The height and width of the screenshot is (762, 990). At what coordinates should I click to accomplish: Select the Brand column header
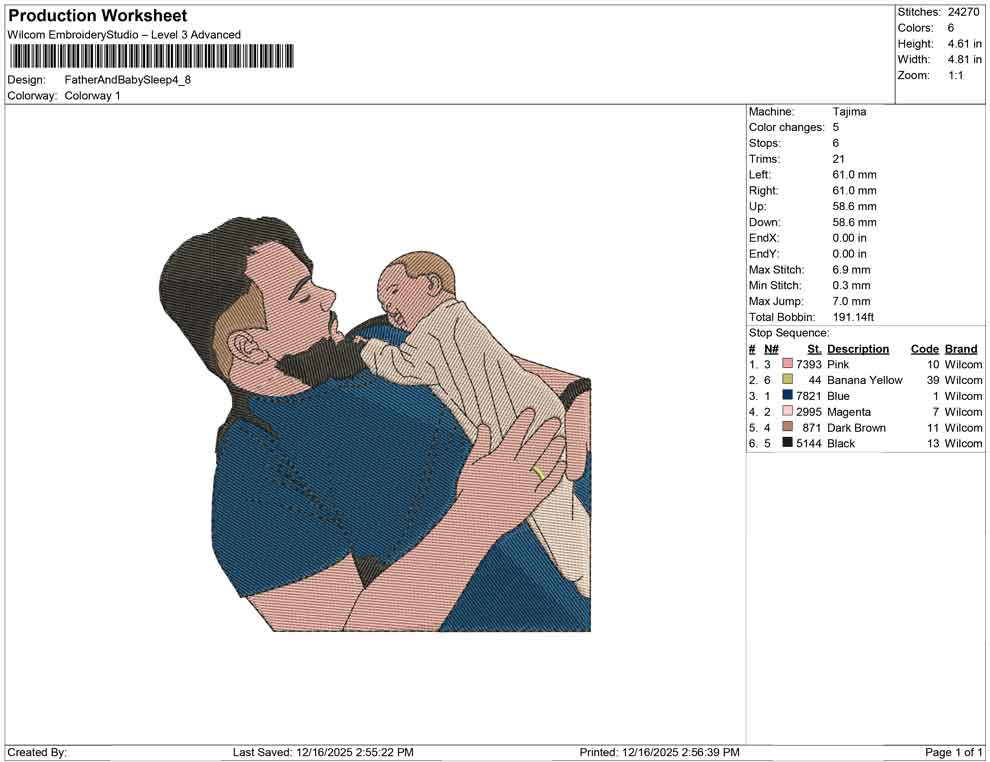pos(960,348)
